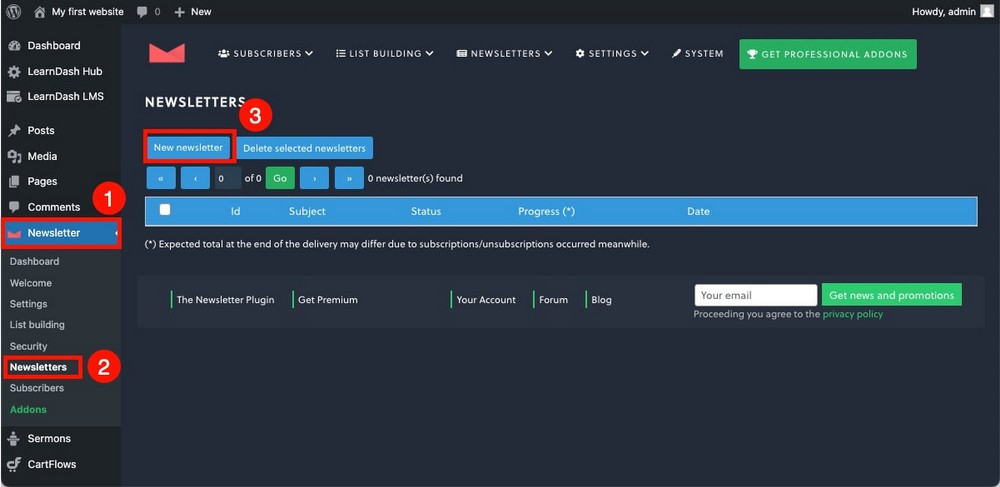Screen dimensions: 1000x487
Task: Click the WordPress logo icon
Action: pyautogui.click(x=13, y=12)
